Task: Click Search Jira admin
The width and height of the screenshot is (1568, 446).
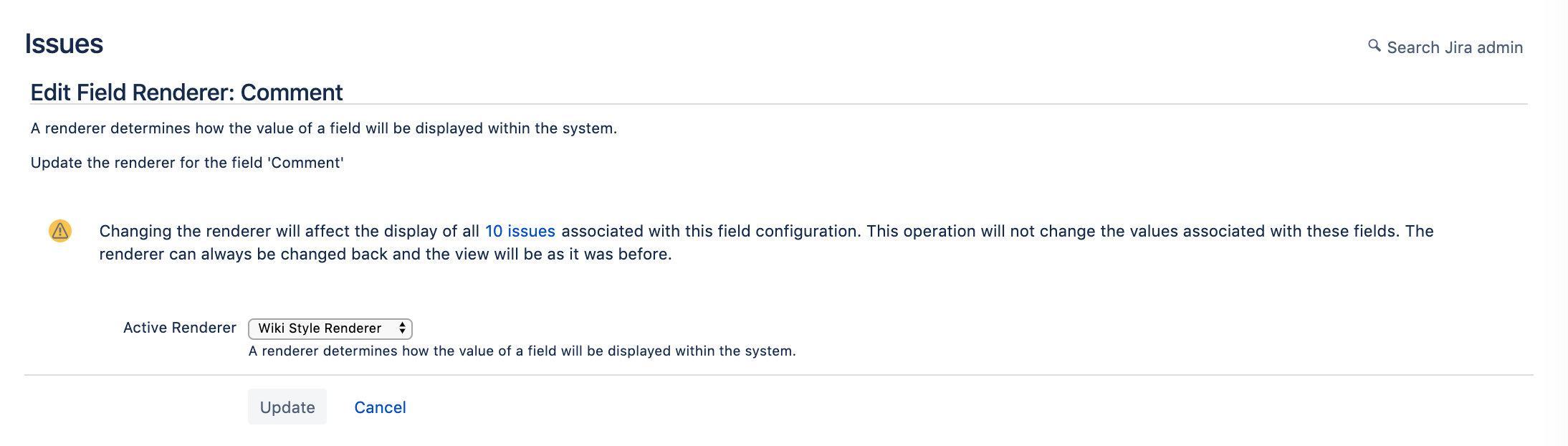Action: point(1453,47)
